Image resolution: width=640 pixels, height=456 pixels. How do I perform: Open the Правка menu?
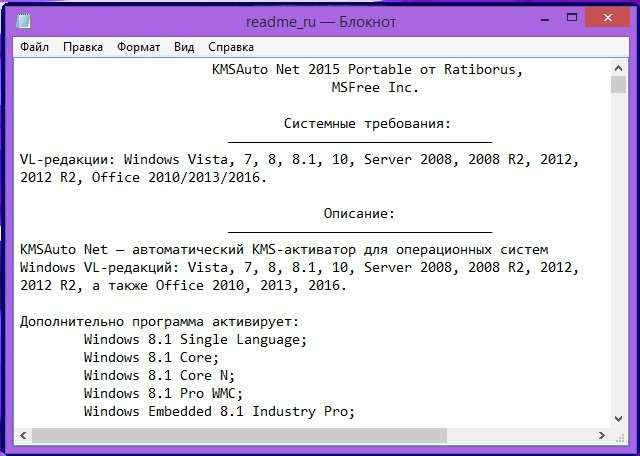tap(83, 47)
